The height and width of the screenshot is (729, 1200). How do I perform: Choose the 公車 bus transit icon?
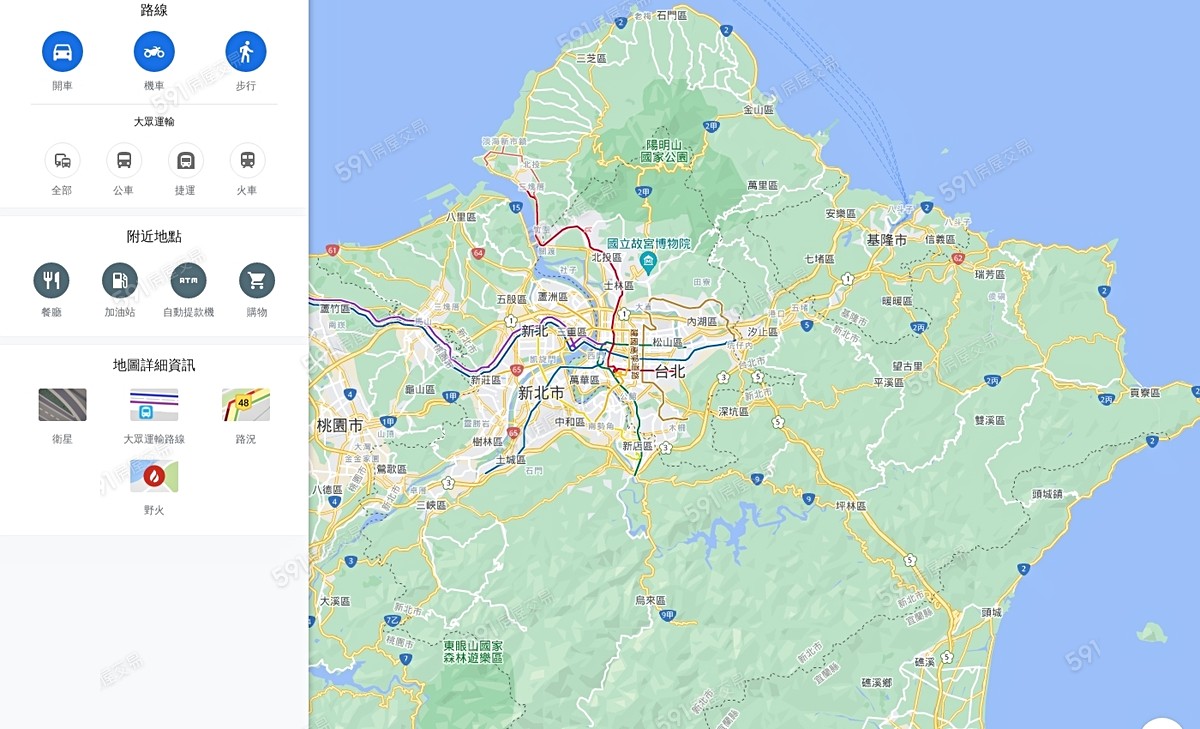click(124, 160)
